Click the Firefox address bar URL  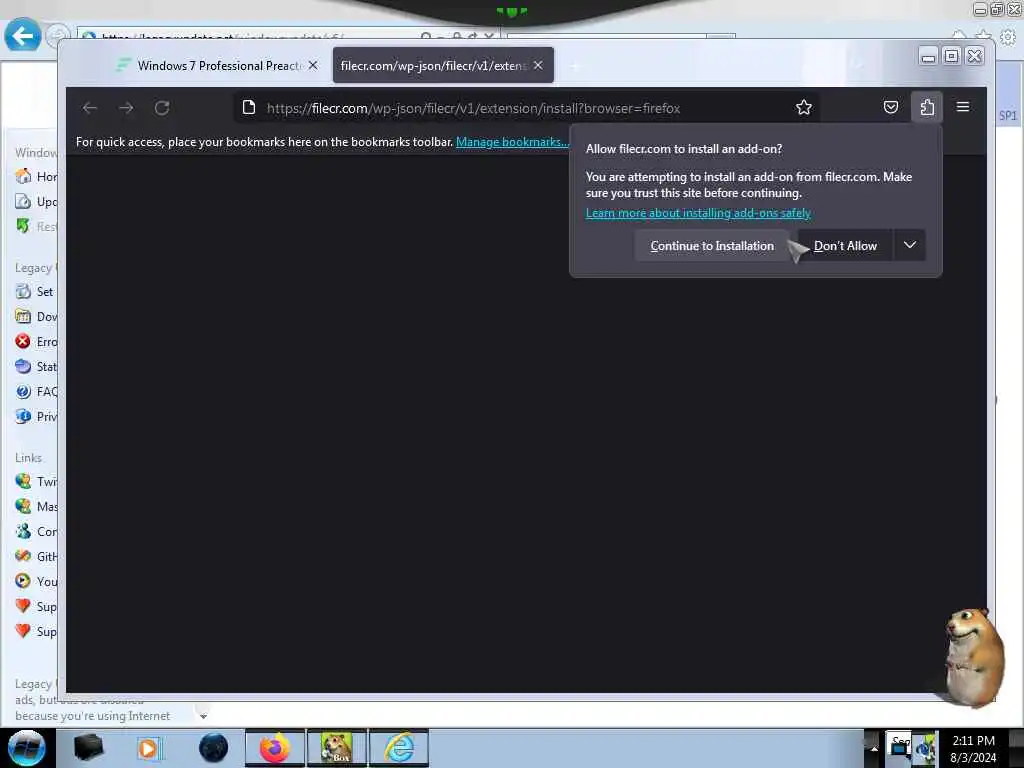click(x=473, y=108)
